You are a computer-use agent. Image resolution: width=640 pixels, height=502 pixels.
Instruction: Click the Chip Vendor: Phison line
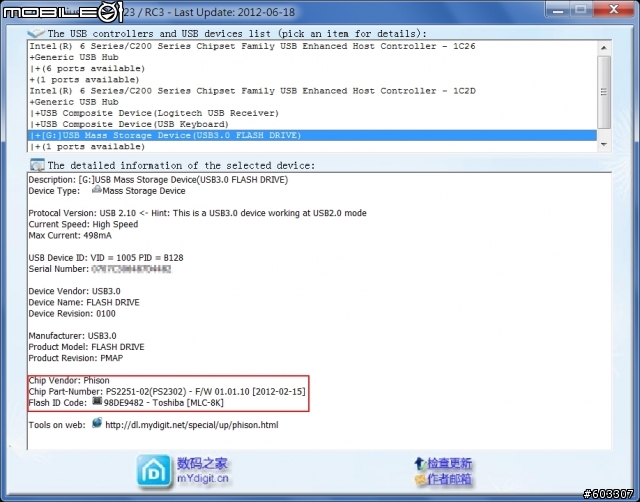click(69, 380)
